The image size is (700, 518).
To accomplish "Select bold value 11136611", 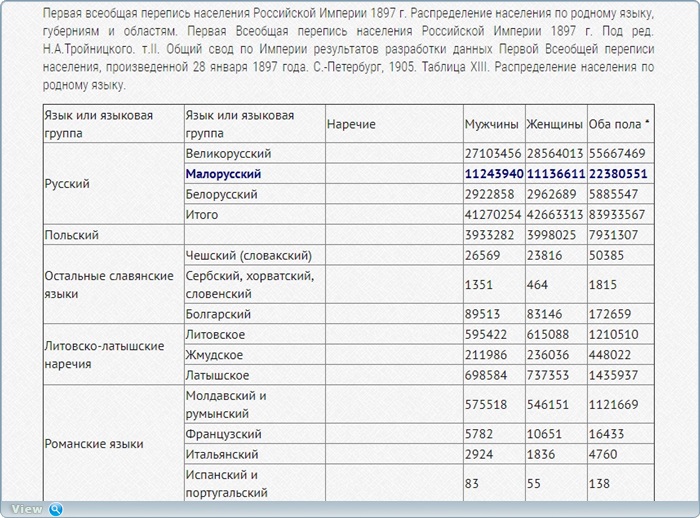I will (x=556, y=174).
